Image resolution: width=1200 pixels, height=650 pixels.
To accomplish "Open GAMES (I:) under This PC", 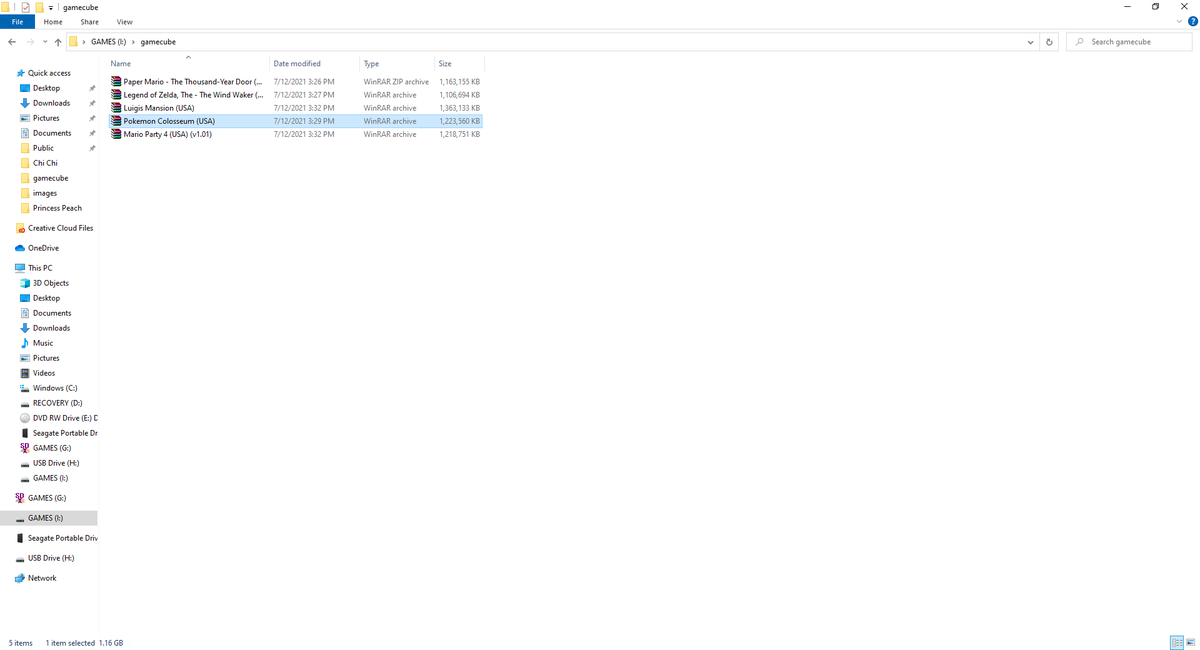I will pyautogui.click(x=50, y=478).
